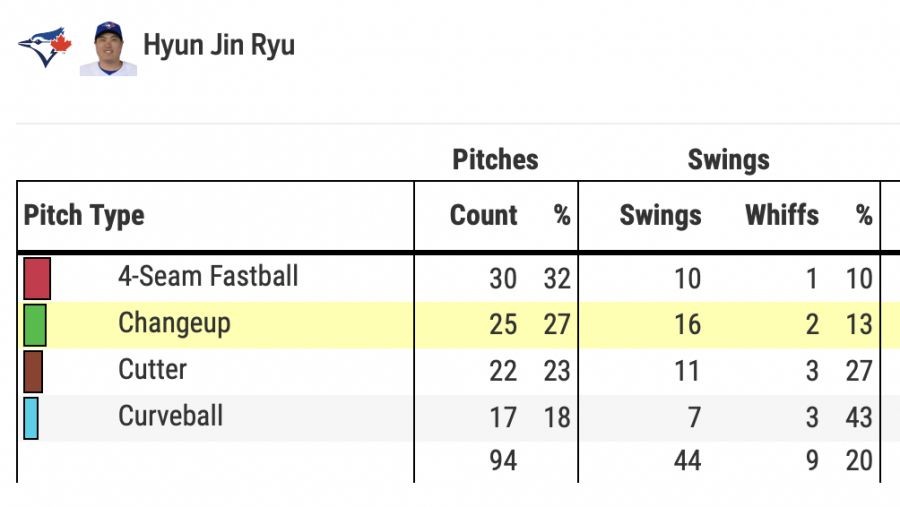Click the Toronto Blue Jays logo

click(44, 46)
